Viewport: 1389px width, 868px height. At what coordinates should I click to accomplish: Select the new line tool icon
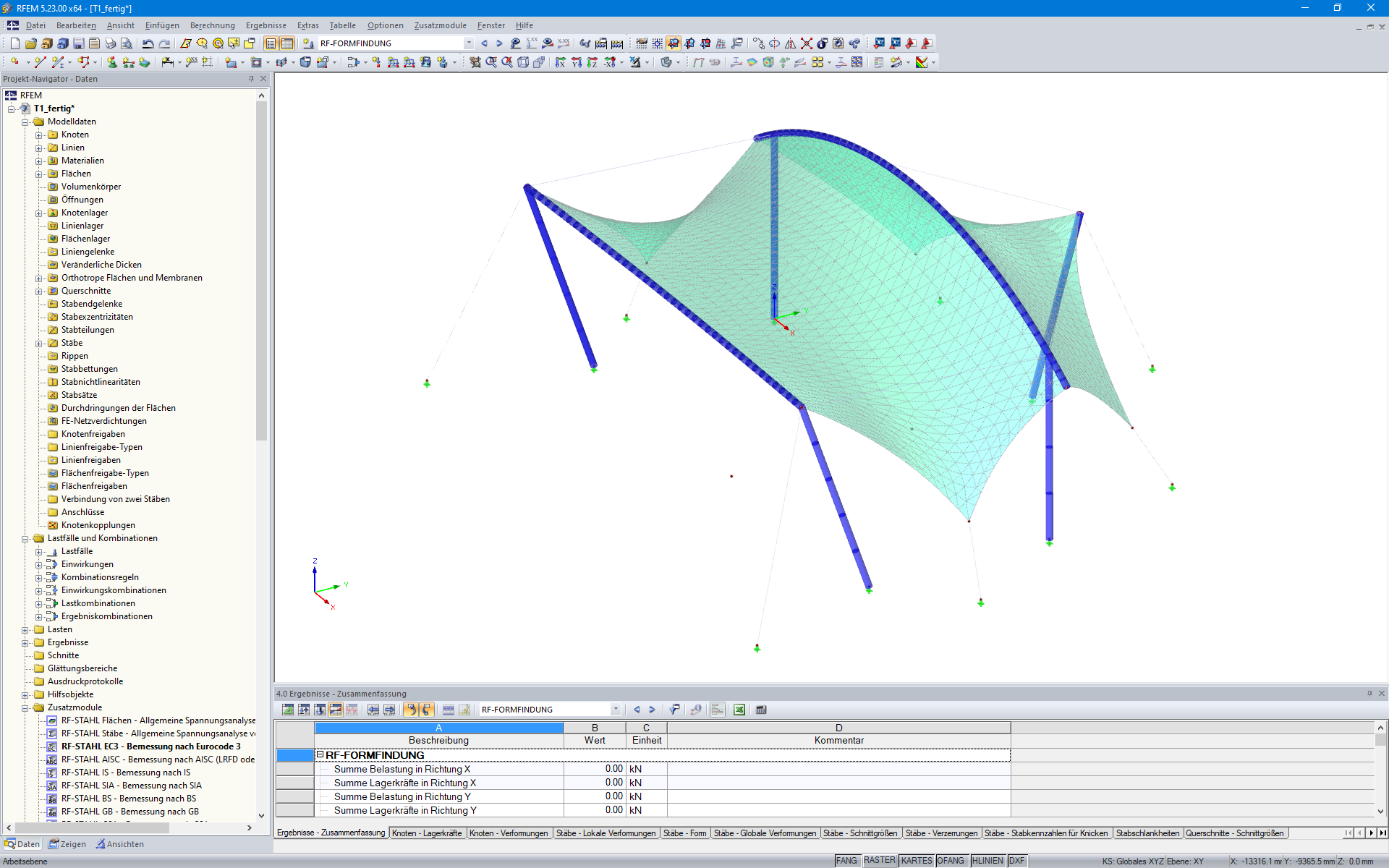pyautogui.click(x=40, y=62)
